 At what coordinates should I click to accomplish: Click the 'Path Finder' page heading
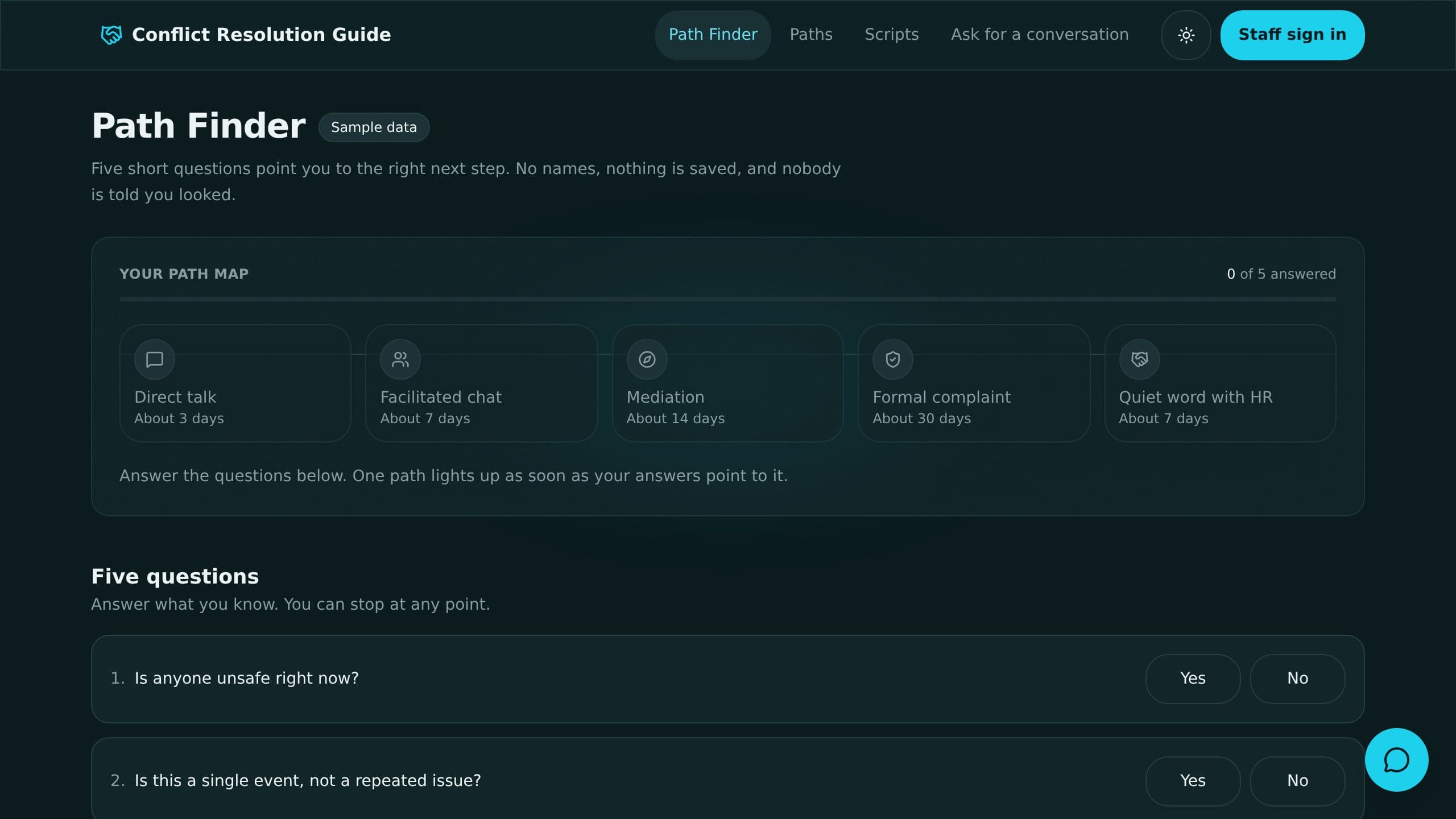(198, 126)
